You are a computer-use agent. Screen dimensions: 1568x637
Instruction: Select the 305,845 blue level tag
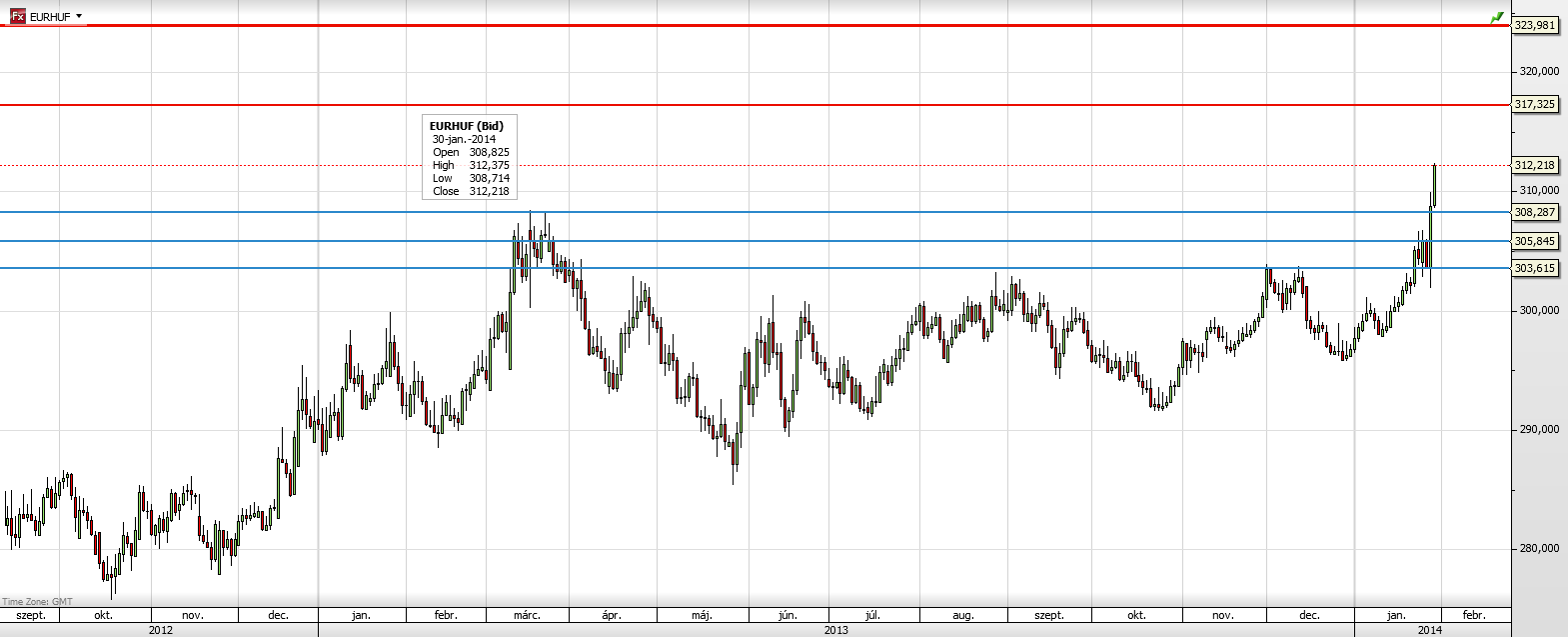pyautogui.click(x=1535, y=241)
